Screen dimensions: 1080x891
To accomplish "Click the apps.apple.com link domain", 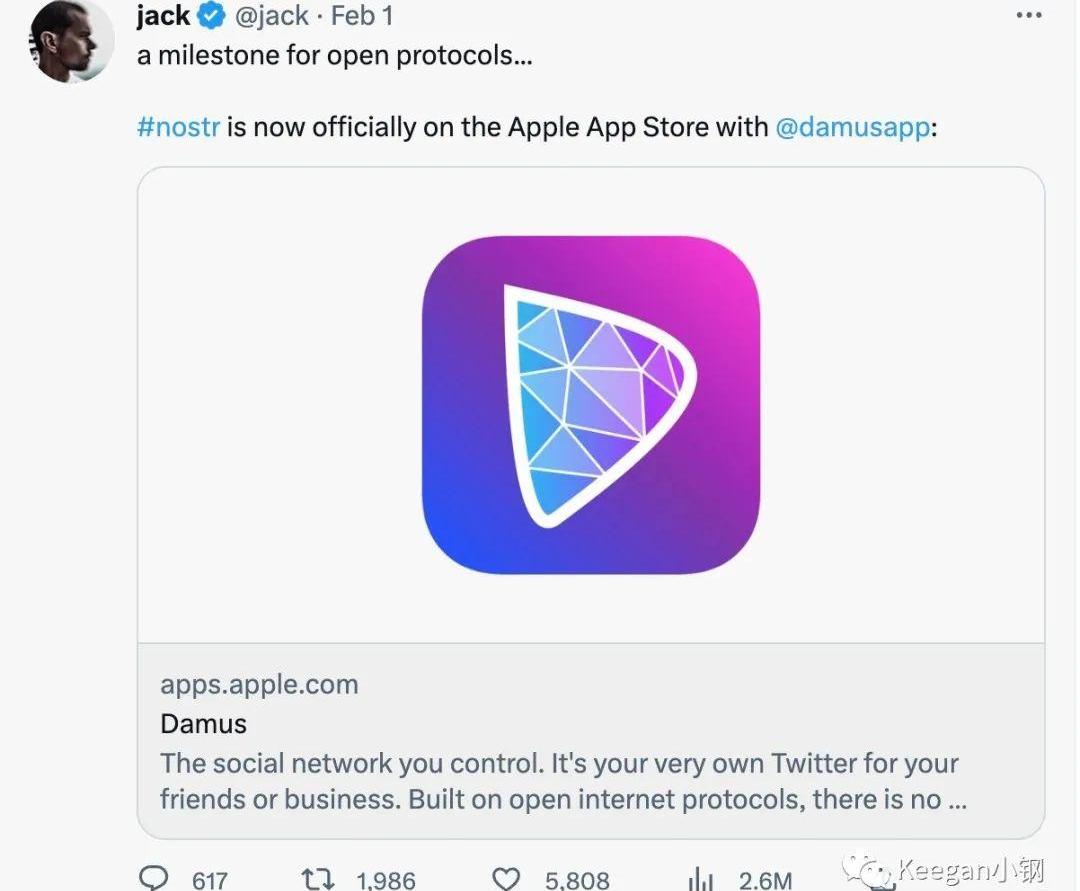I will tap(259, 685).
